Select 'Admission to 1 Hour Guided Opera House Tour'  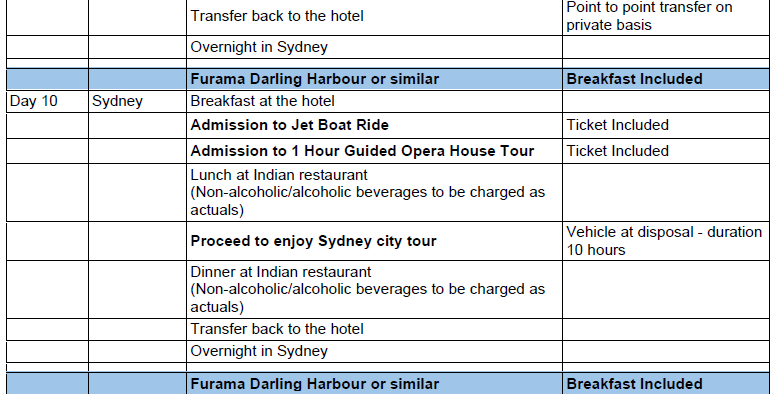tap(362, 151)
